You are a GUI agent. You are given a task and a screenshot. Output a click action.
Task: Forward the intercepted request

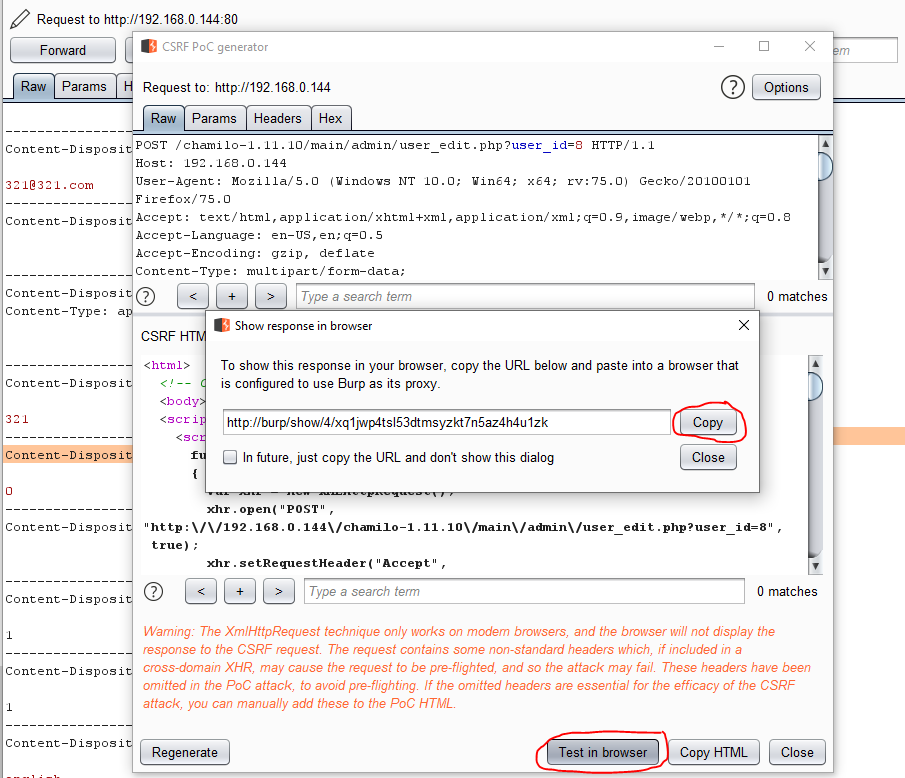[63, 50]
